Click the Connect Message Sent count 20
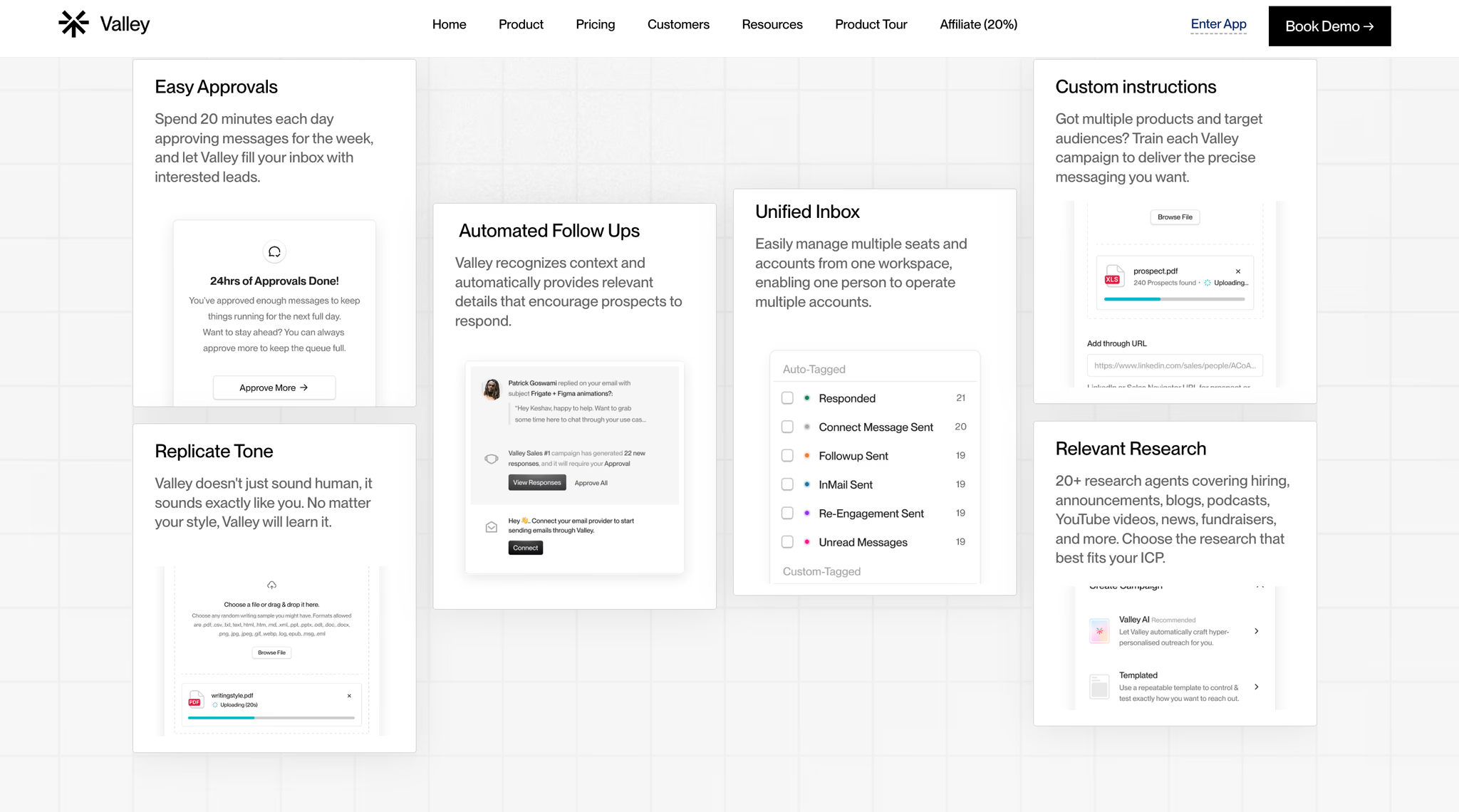1459x812 pixels. 960,427
